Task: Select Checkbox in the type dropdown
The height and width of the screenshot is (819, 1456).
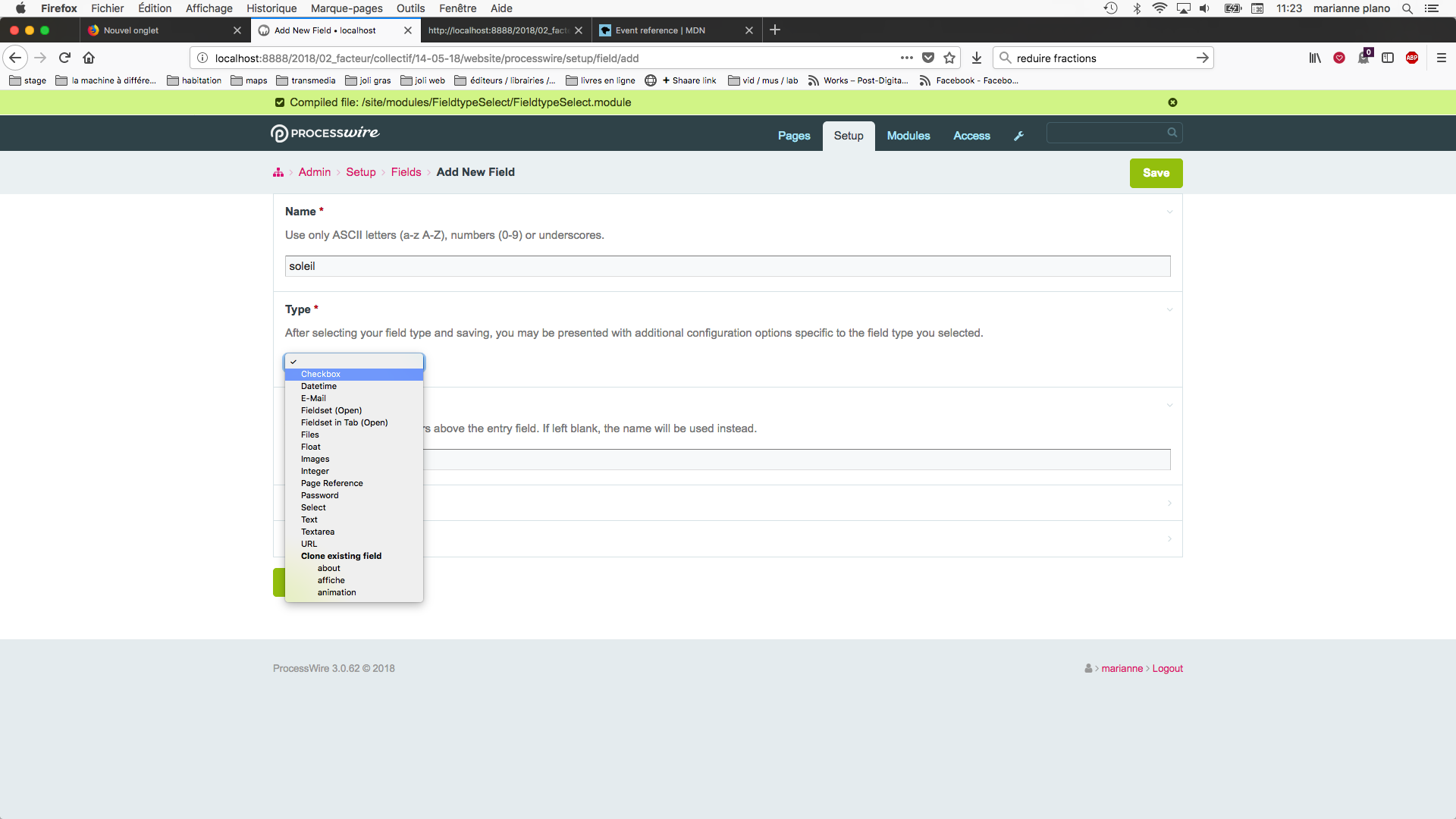Action: (321, 374)
